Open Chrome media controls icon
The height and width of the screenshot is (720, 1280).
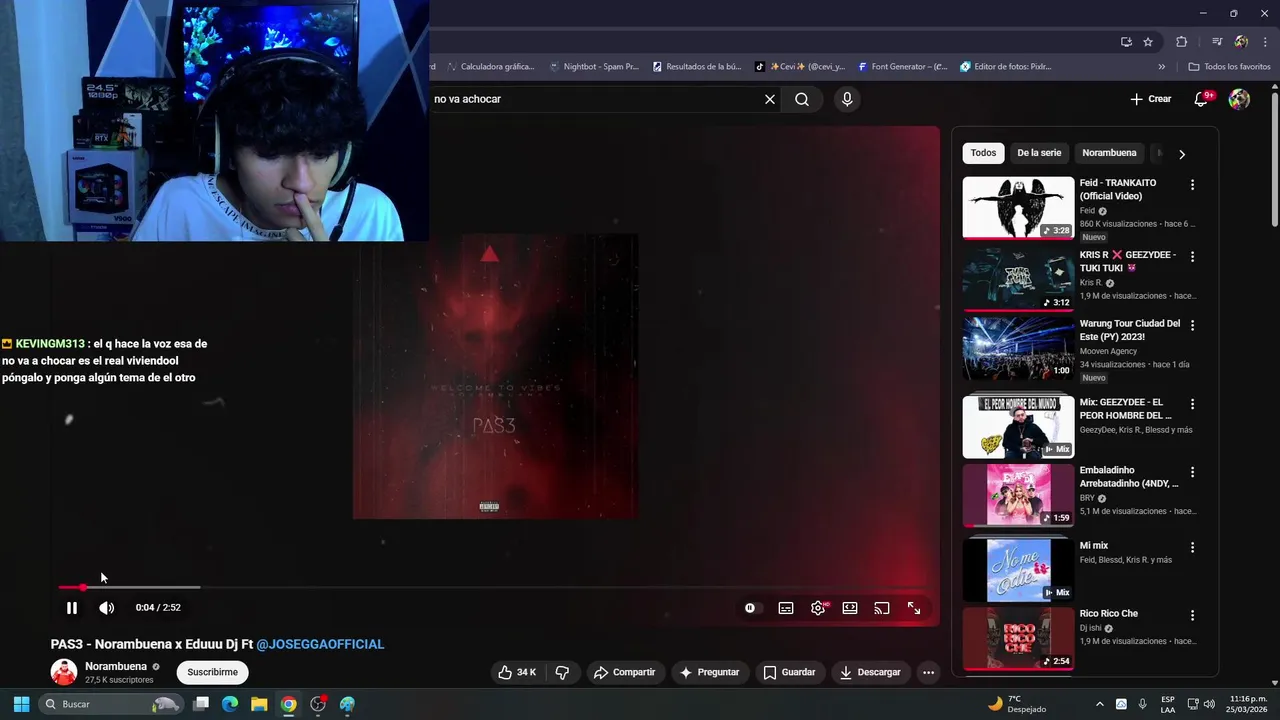[1217, 42]
